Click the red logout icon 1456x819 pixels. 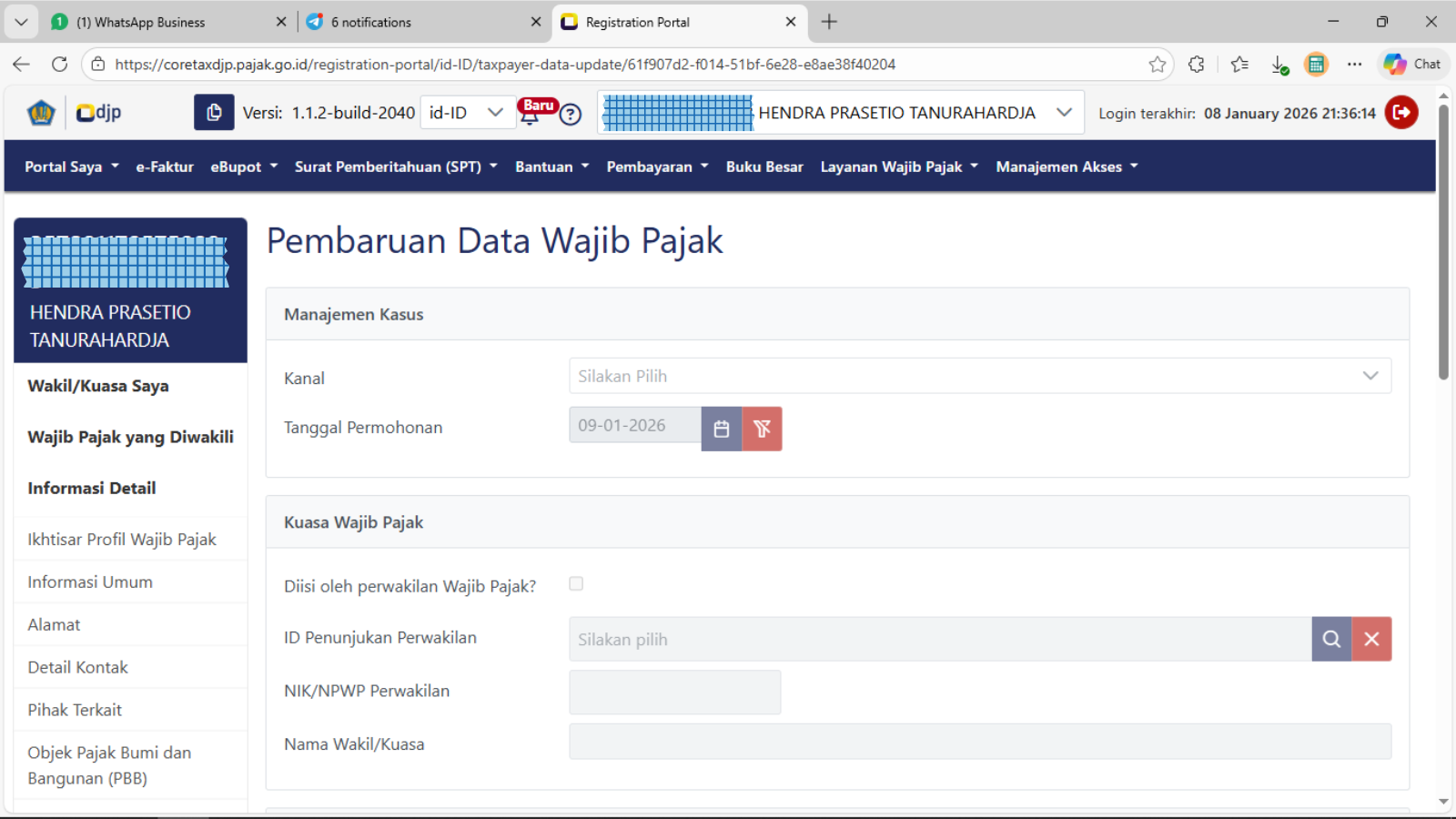(1401, 113)
